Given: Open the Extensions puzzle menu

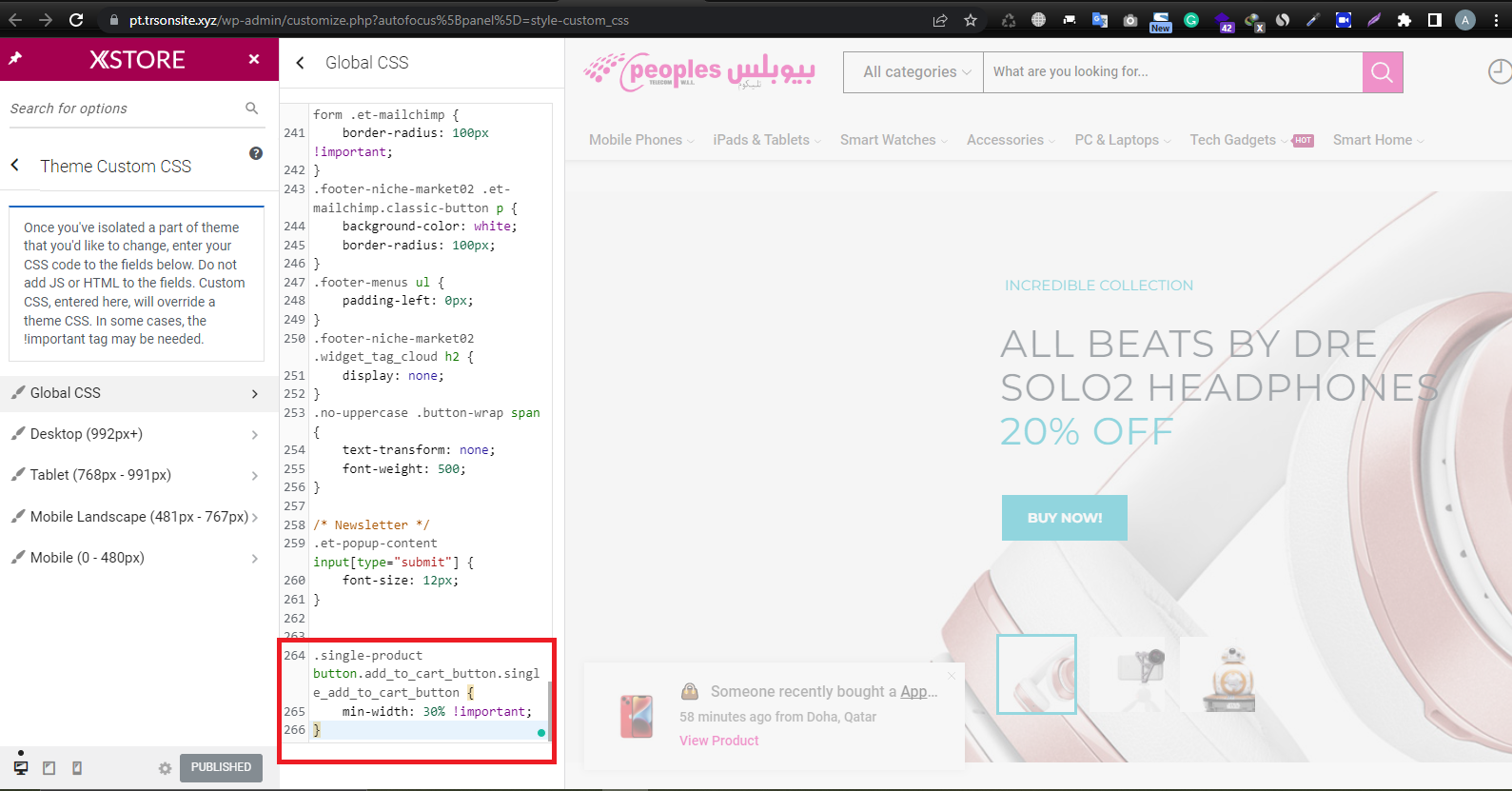Looking at the screenshot, I should point(1404,20).
